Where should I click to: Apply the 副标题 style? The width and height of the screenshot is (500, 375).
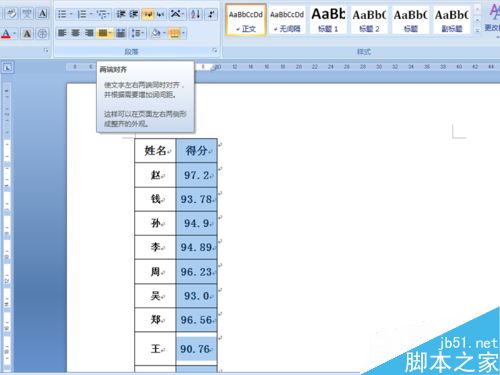452,19
